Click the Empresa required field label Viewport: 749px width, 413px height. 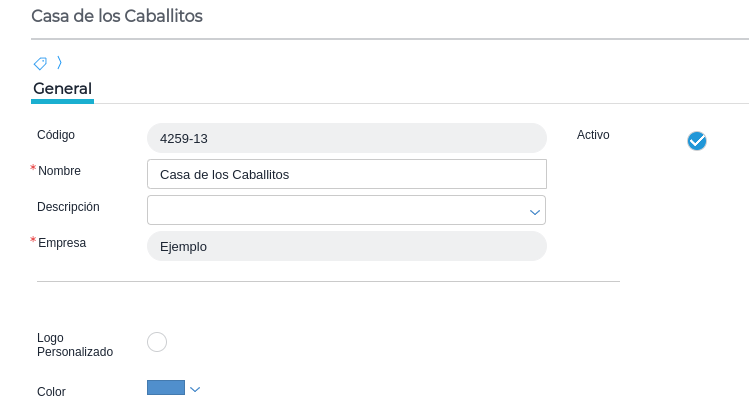pyautogui.click(x=62, y=243)
